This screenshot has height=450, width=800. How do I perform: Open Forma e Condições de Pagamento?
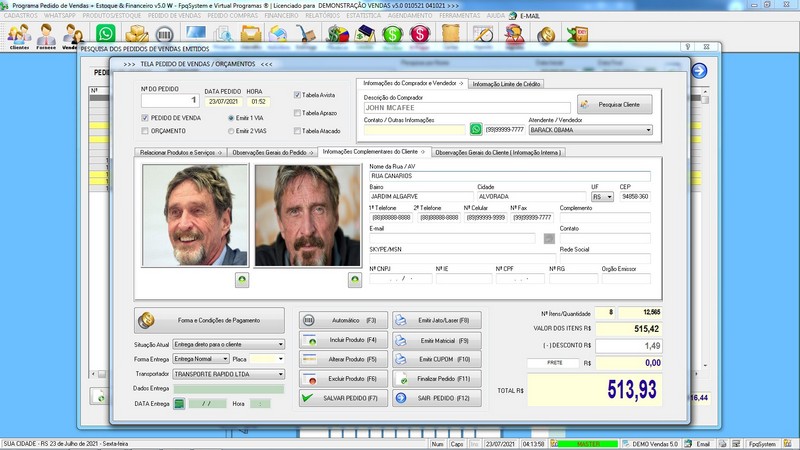point(209,320)
